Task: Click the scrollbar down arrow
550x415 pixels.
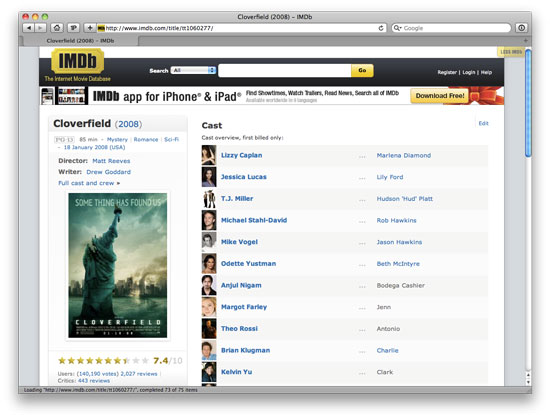Action: 528,382
